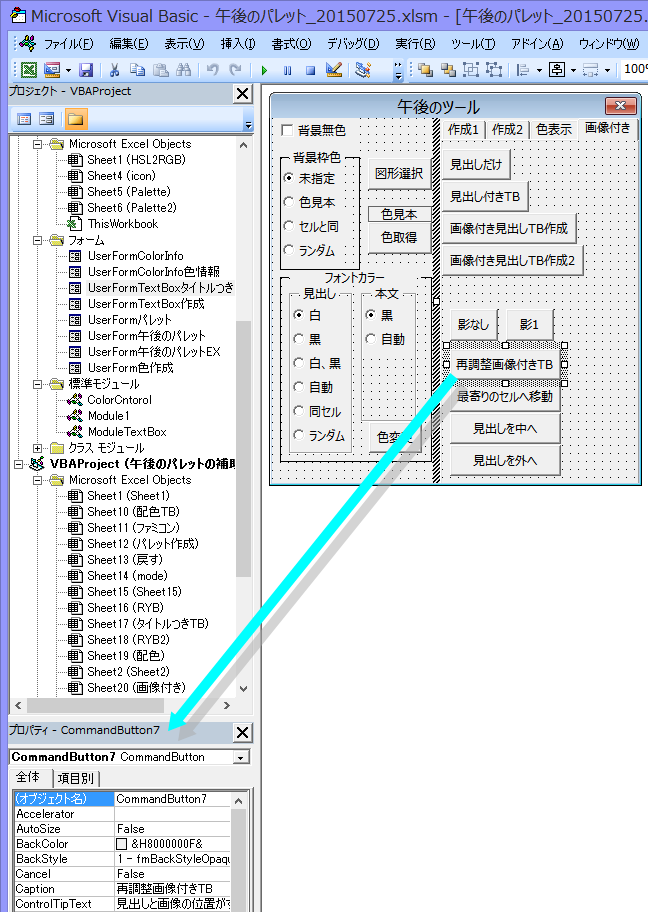Toggle Folders icon in Project pane

pyautogui.click(x=75, y=119)
